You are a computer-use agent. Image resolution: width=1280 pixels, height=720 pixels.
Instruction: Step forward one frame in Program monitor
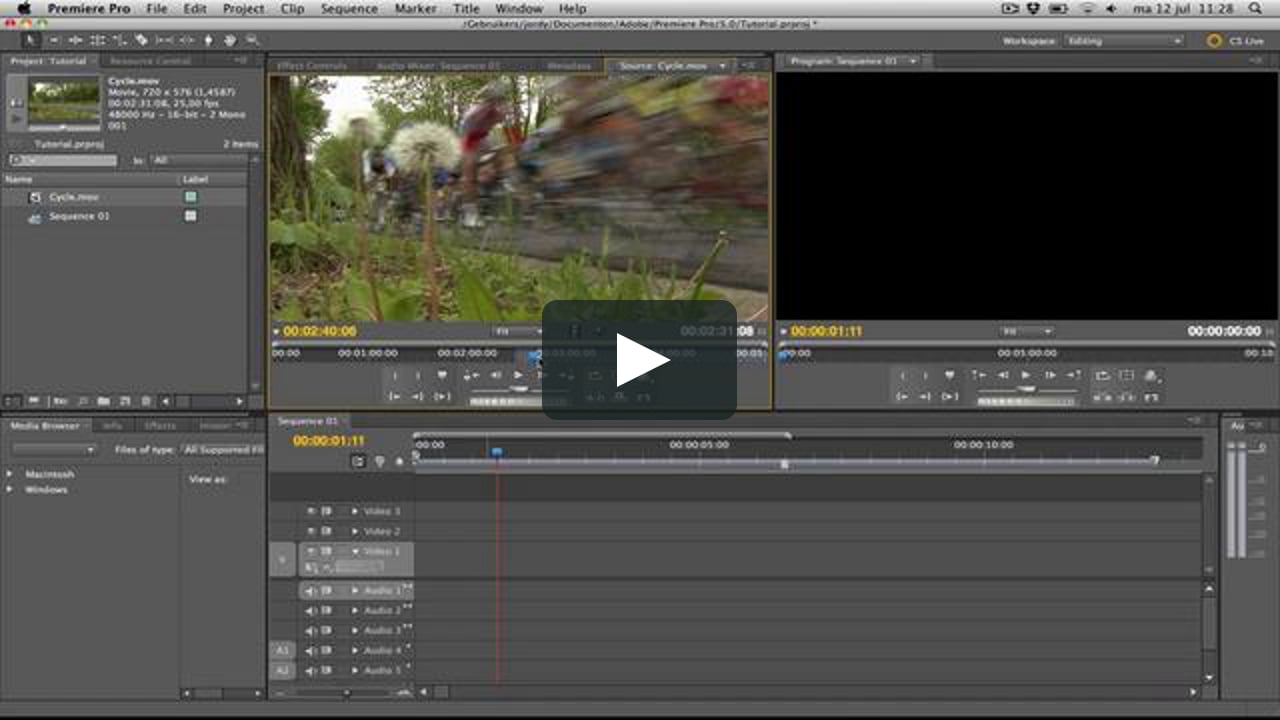[x=1050, y=376]
